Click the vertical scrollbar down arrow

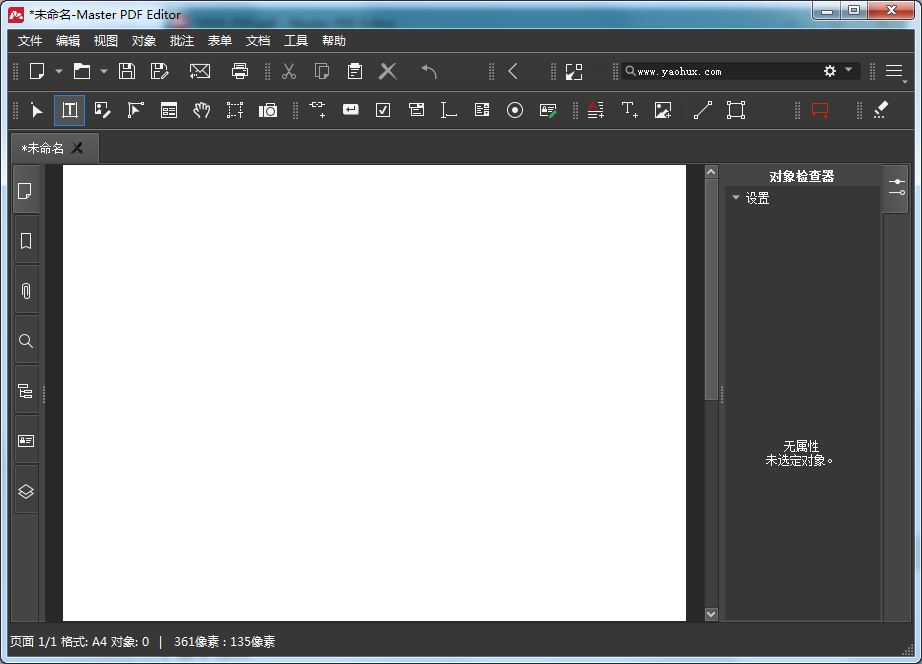click(711, 614)
